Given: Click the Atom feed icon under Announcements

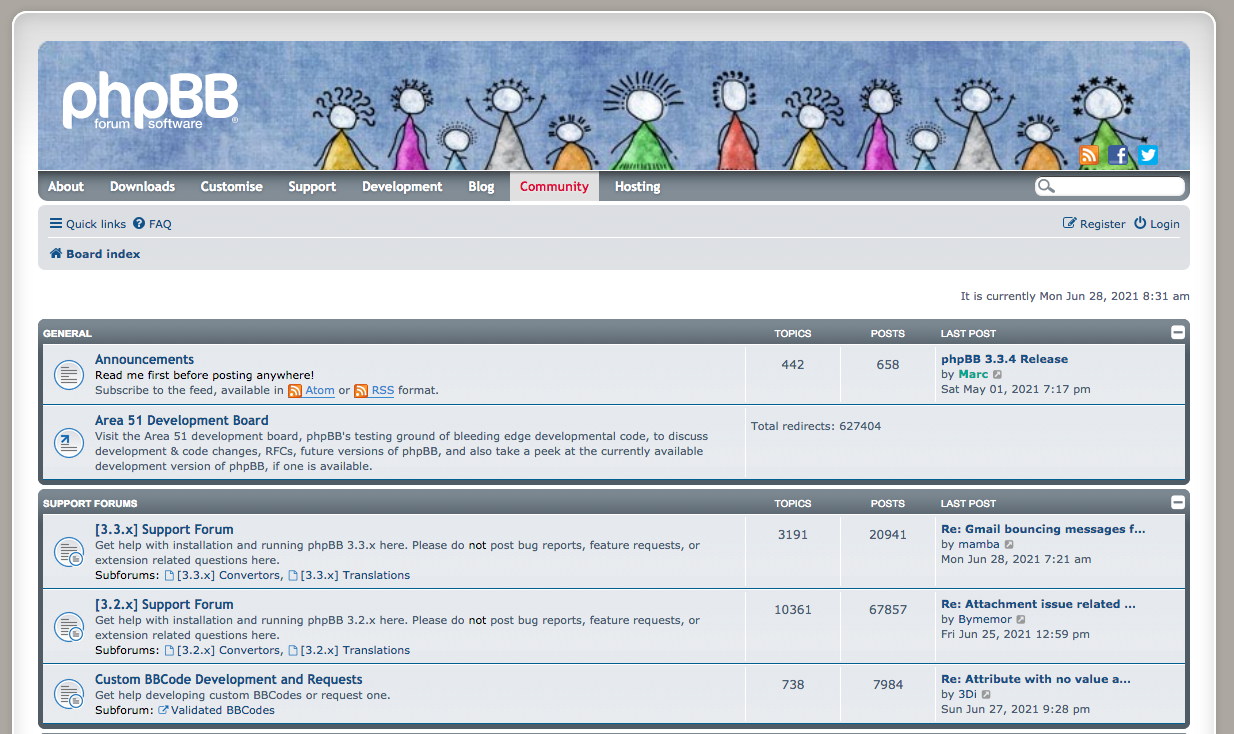Looking at the screenshot, I should 295,391.
